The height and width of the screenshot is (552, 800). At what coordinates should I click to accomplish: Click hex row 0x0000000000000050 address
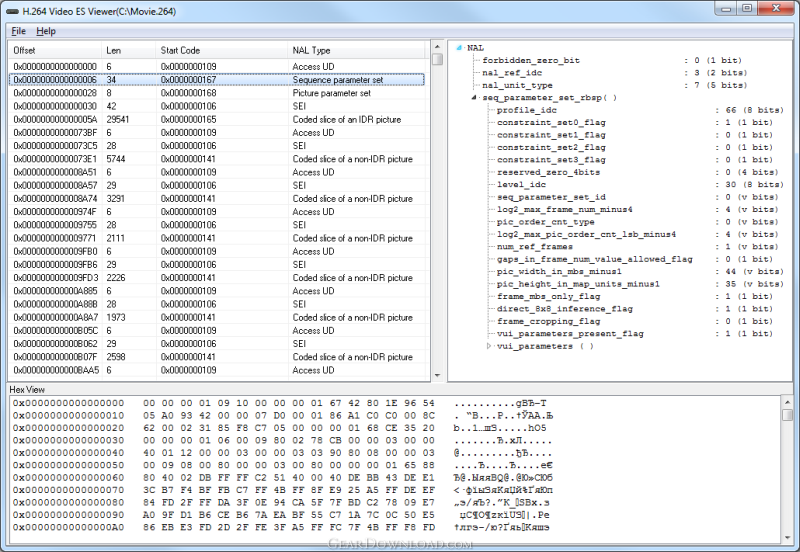coord(68,465)
